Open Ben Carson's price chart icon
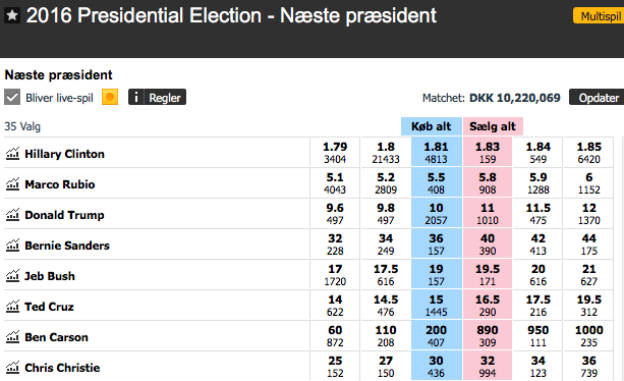The width and height of the screenshot is (624, 381). point(12,337)
